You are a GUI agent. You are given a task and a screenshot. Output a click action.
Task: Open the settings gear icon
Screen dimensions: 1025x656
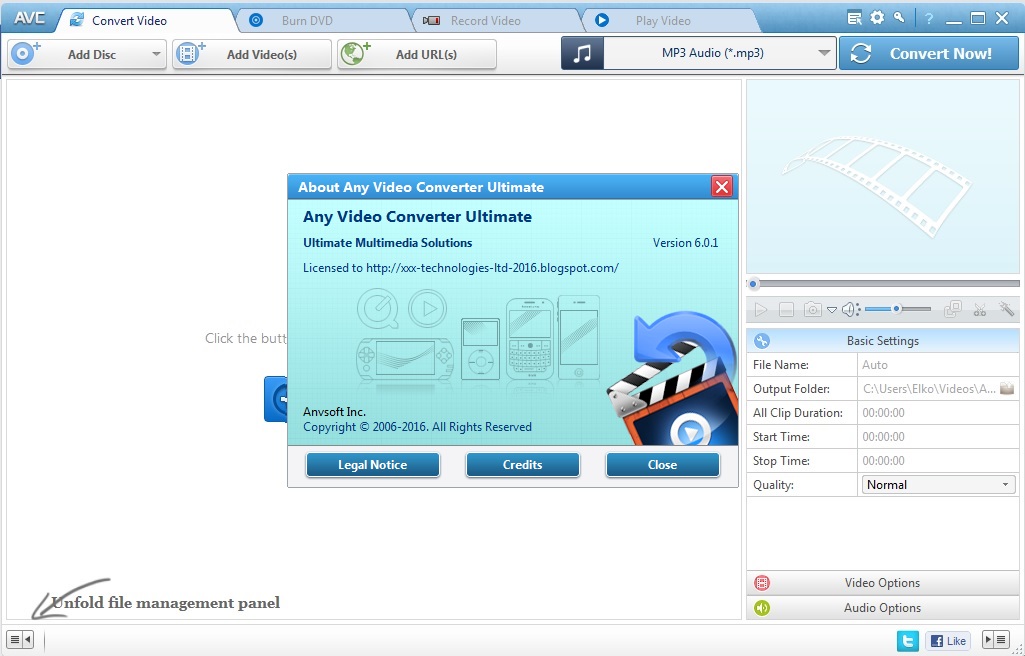(x=877, y=18)
